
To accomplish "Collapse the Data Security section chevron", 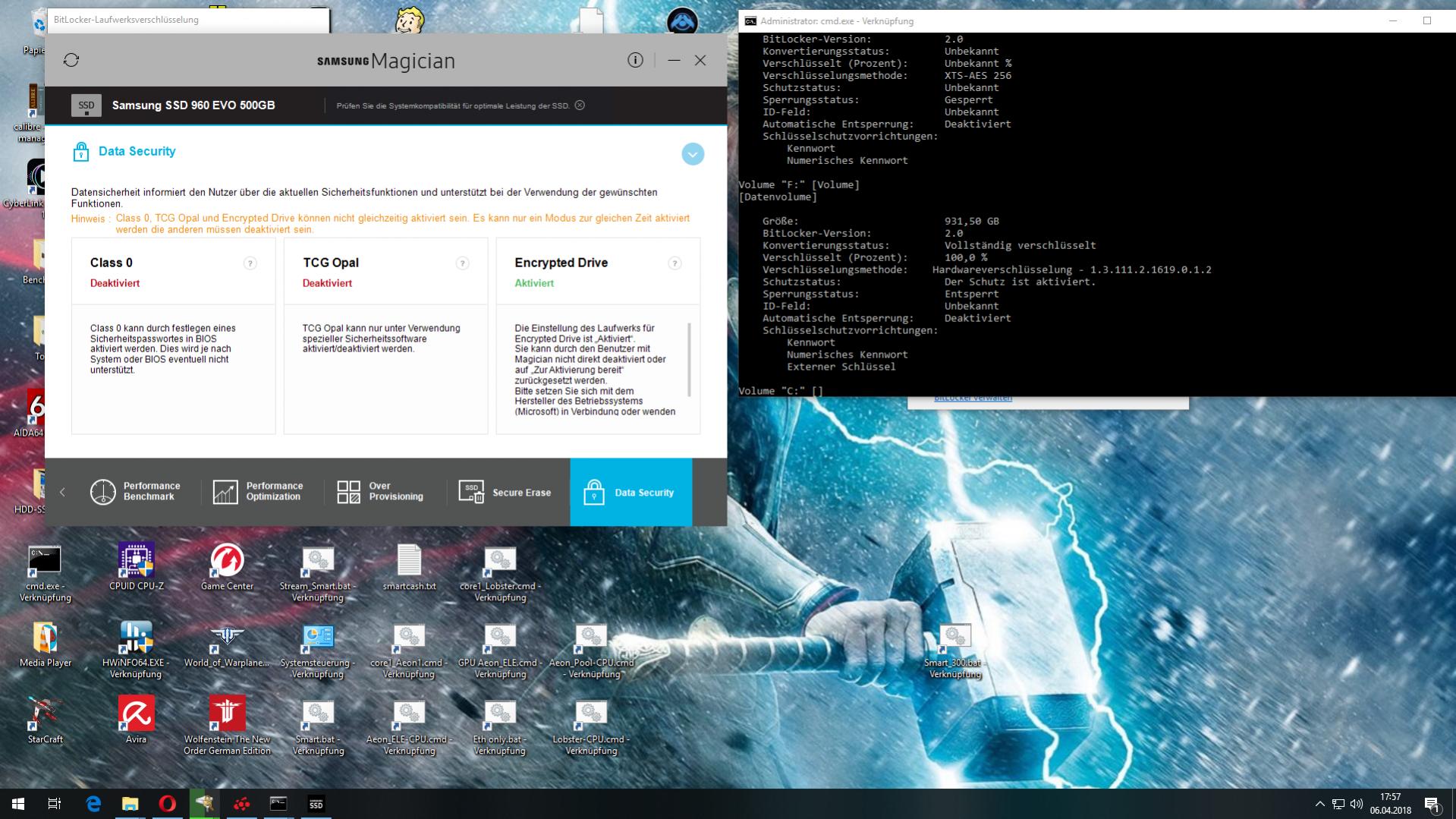I will (692, 154).
